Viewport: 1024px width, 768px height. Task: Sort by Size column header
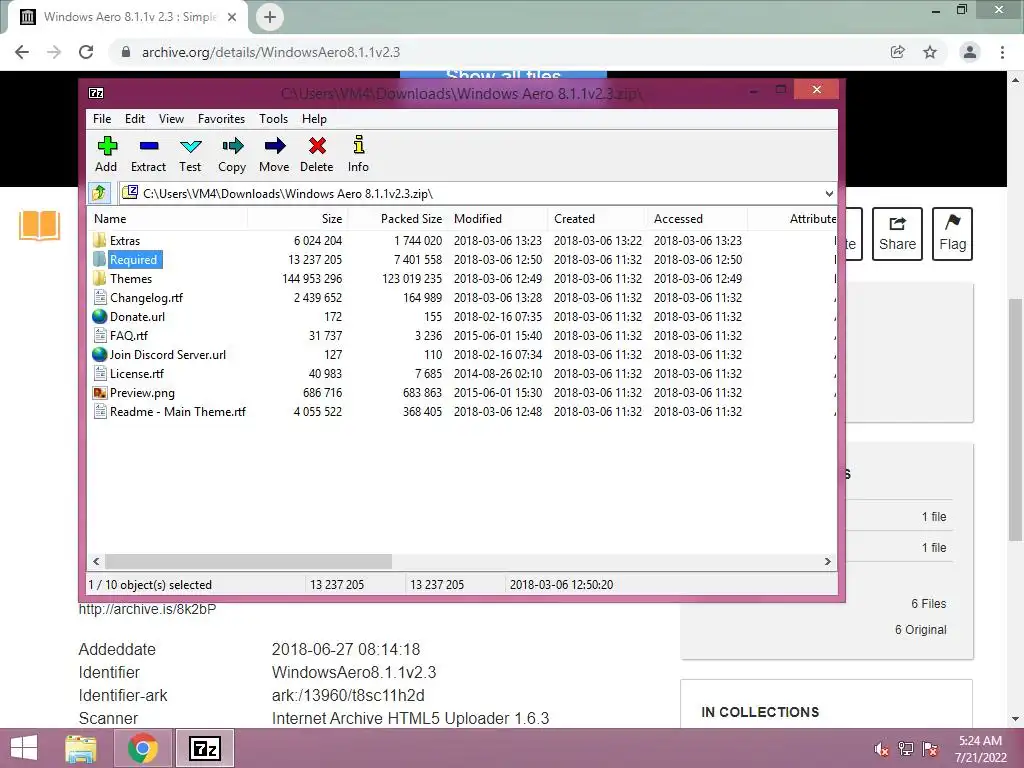[298, 219]
